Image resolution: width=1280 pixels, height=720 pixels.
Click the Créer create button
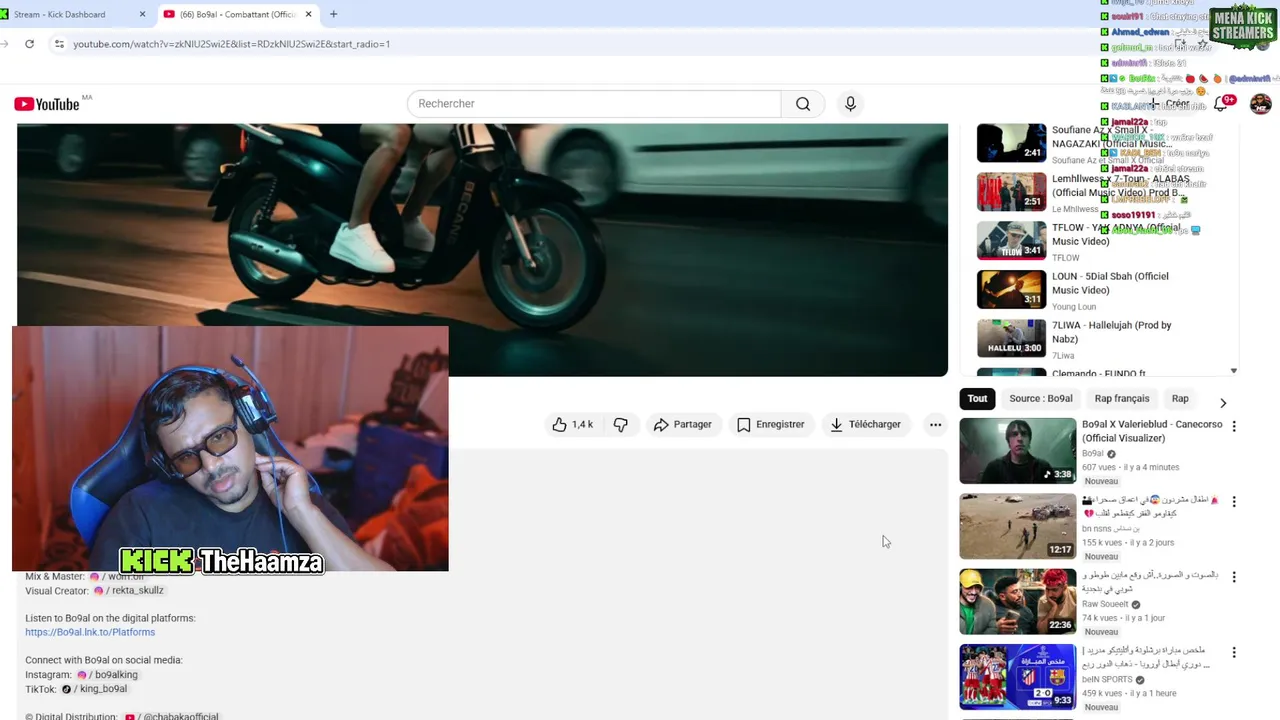click(1171, 104)
